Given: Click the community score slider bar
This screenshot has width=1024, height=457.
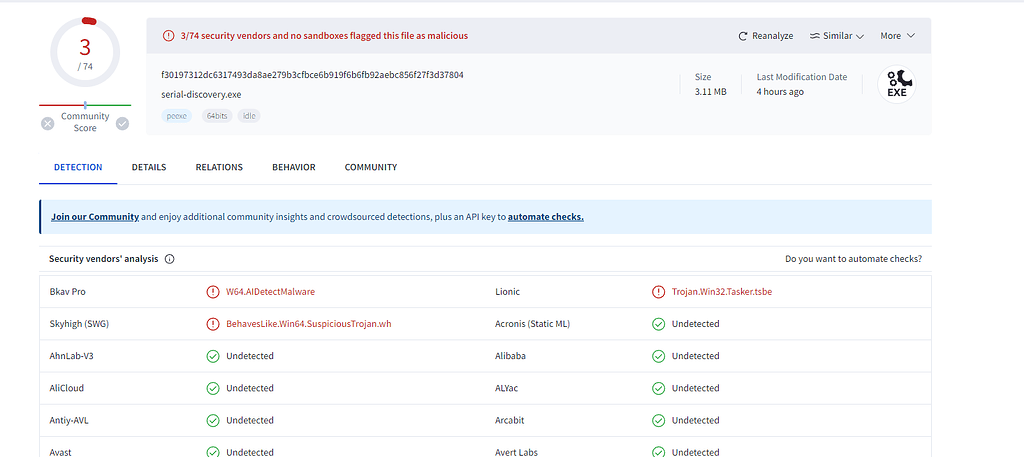Looking at the screenshot, I should tap(85, 105).
